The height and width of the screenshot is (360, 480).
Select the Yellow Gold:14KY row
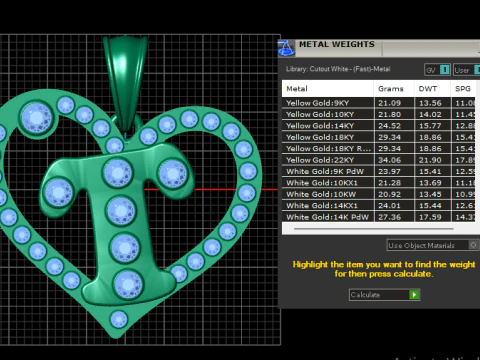pyautogui.click(x=379, y=126)
